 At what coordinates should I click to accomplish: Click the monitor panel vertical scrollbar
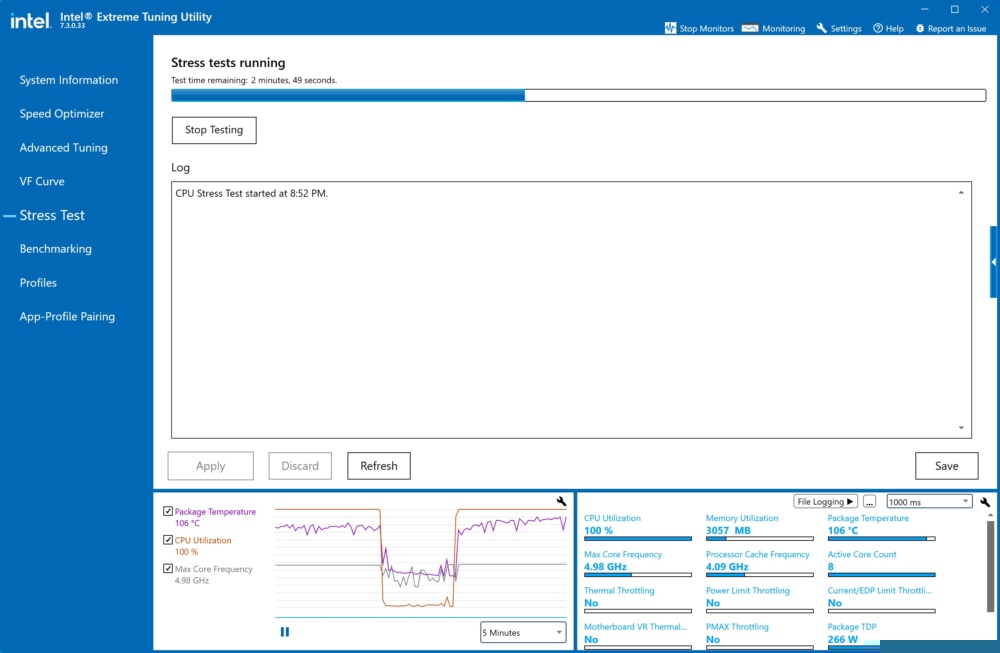click(990, 564)
